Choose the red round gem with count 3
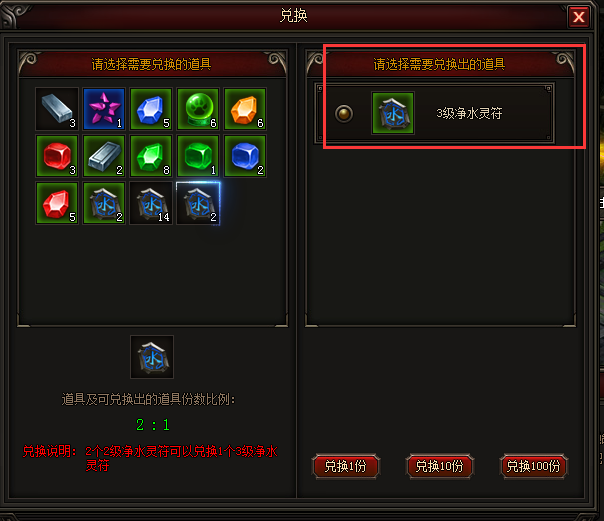 pos(57,156)
